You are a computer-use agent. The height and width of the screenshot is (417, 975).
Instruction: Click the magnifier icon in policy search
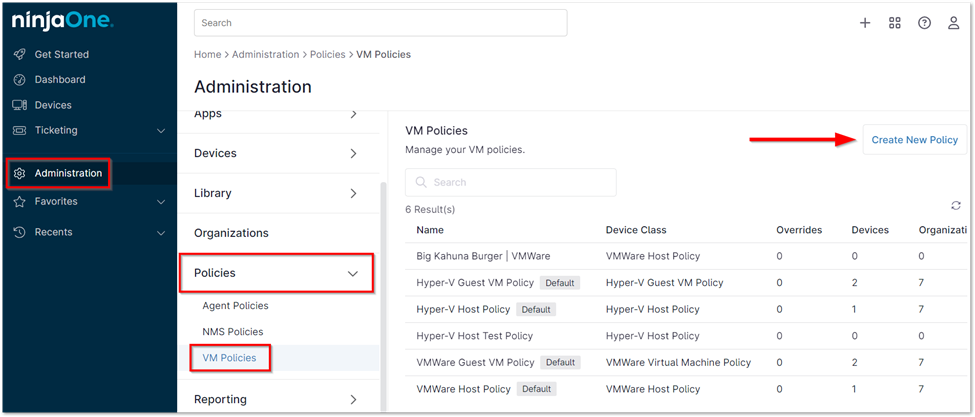click(x=421, y=182)
